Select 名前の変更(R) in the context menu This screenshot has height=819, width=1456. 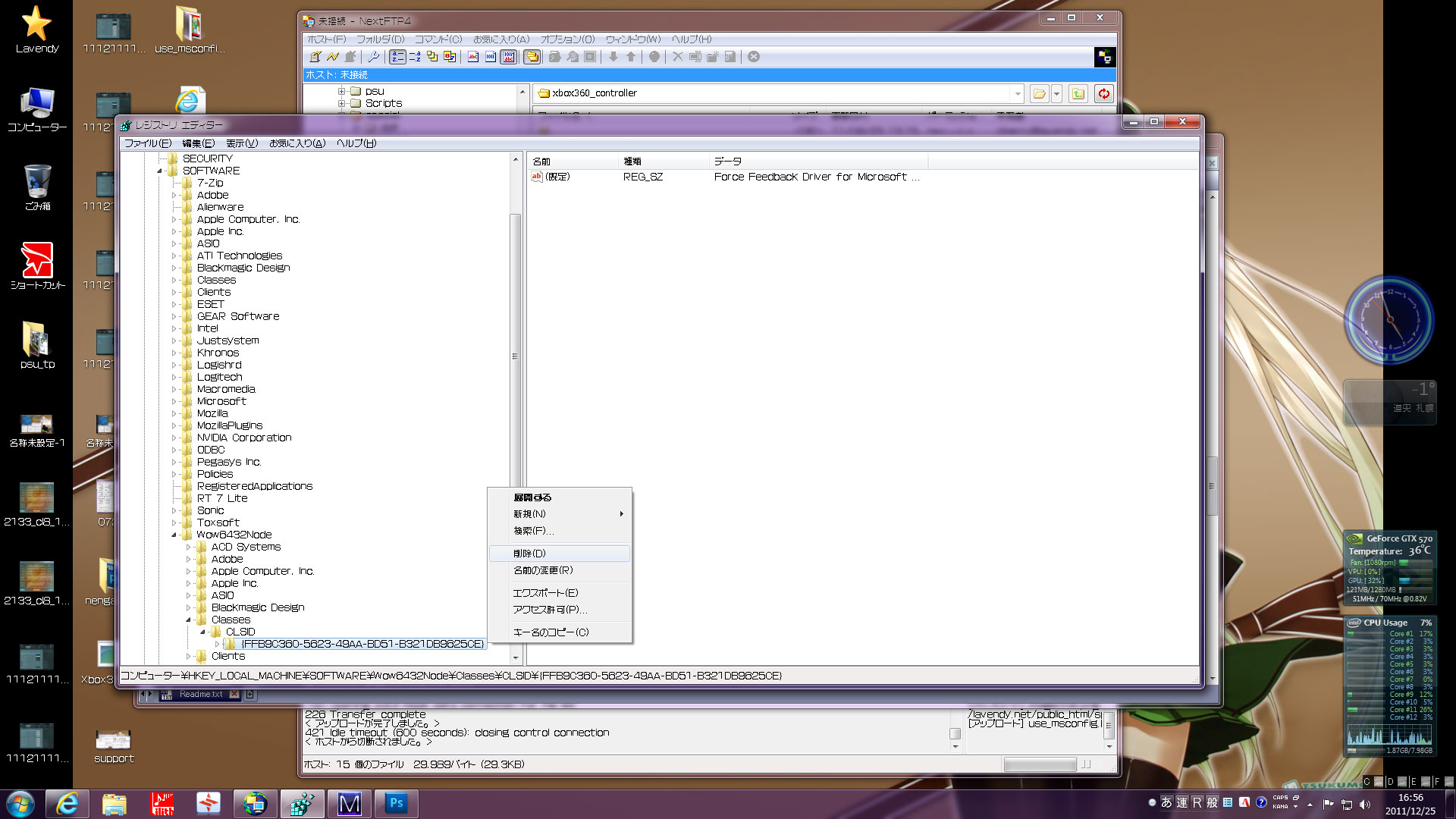click(560, 570)
